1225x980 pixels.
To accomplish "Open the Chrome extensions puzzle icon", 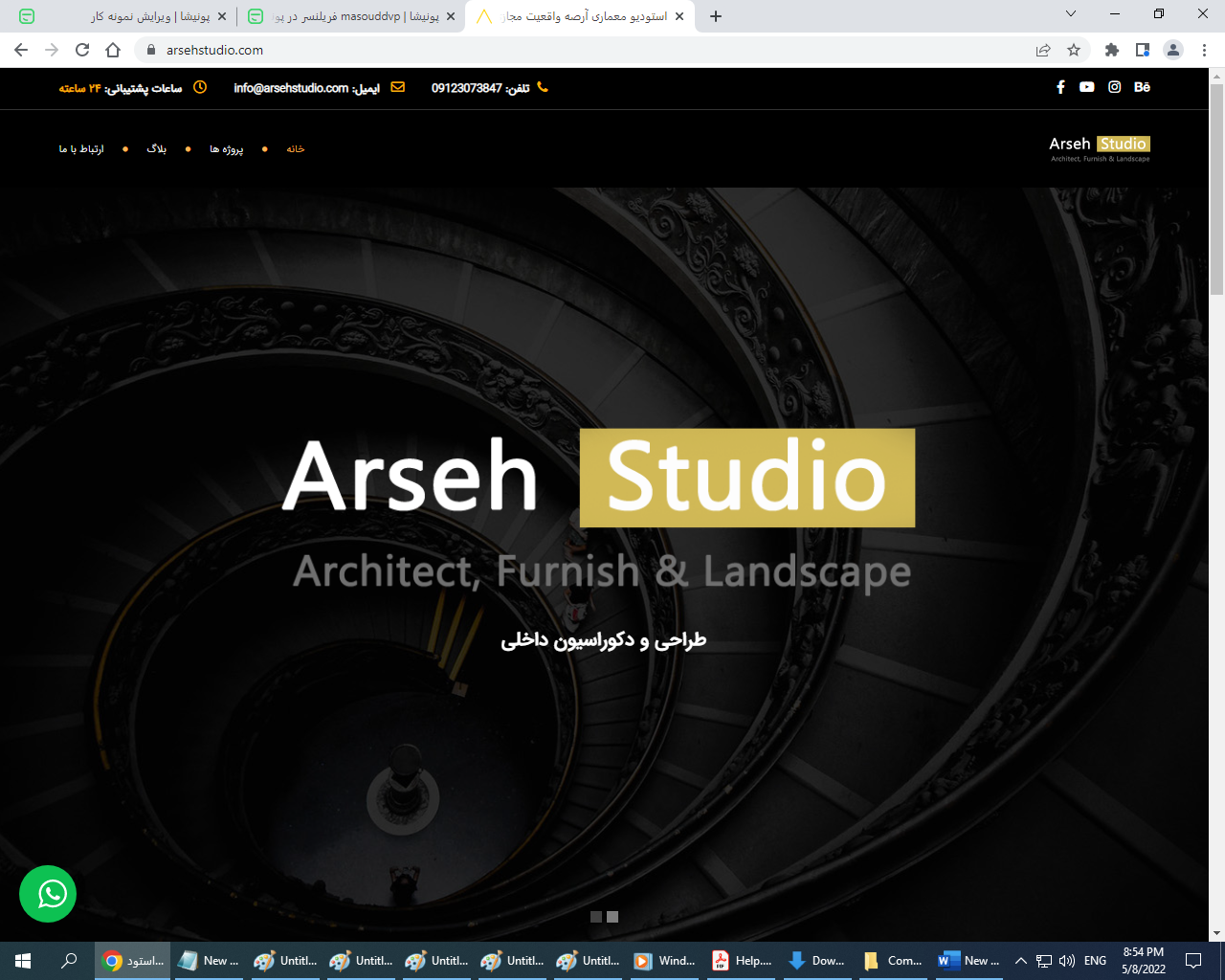I will (1112, 50).
